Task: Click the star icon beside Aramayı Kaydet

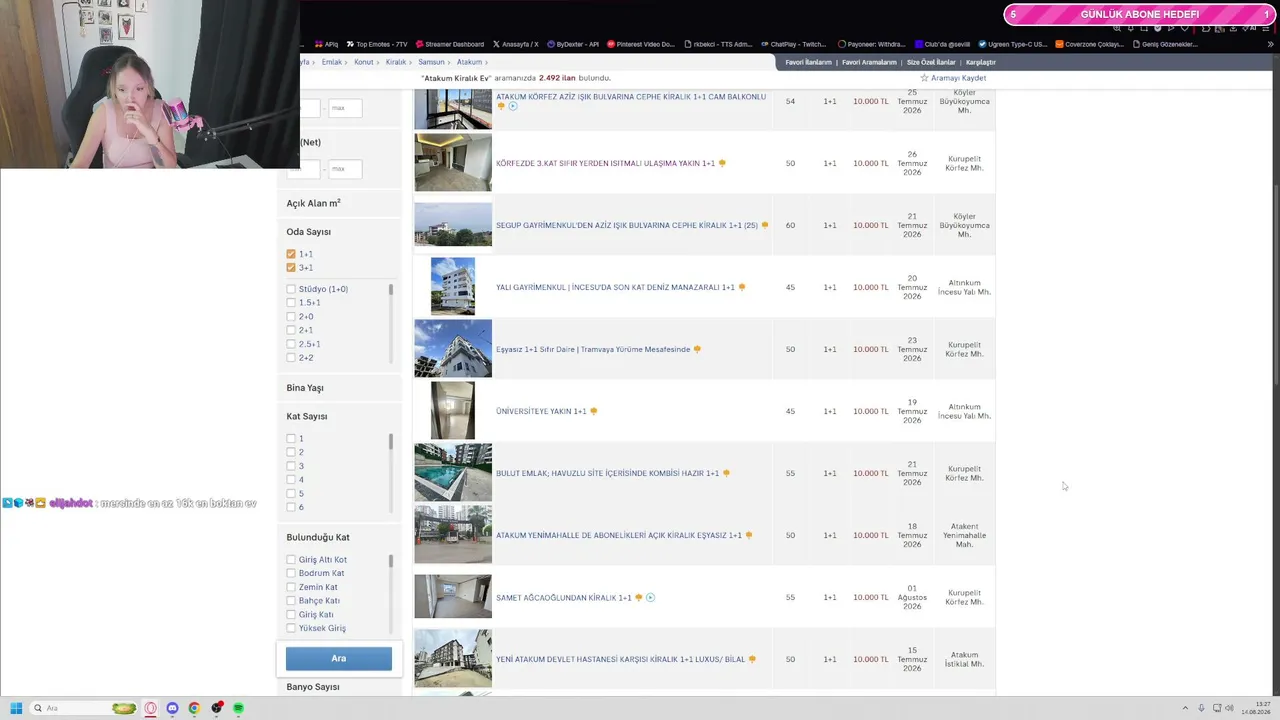Action: [x=924, y=78]
